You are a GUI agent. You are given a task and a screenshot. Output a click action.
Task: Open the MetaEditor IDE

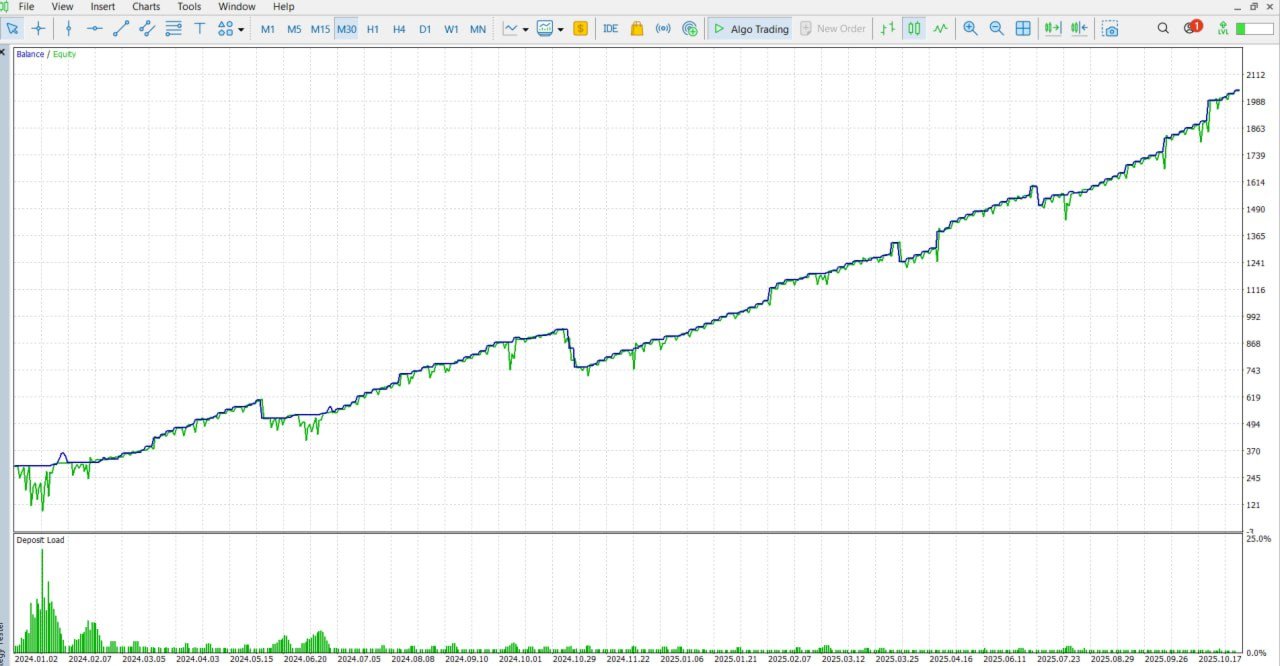pyautogui.click(x=610, y=29)
